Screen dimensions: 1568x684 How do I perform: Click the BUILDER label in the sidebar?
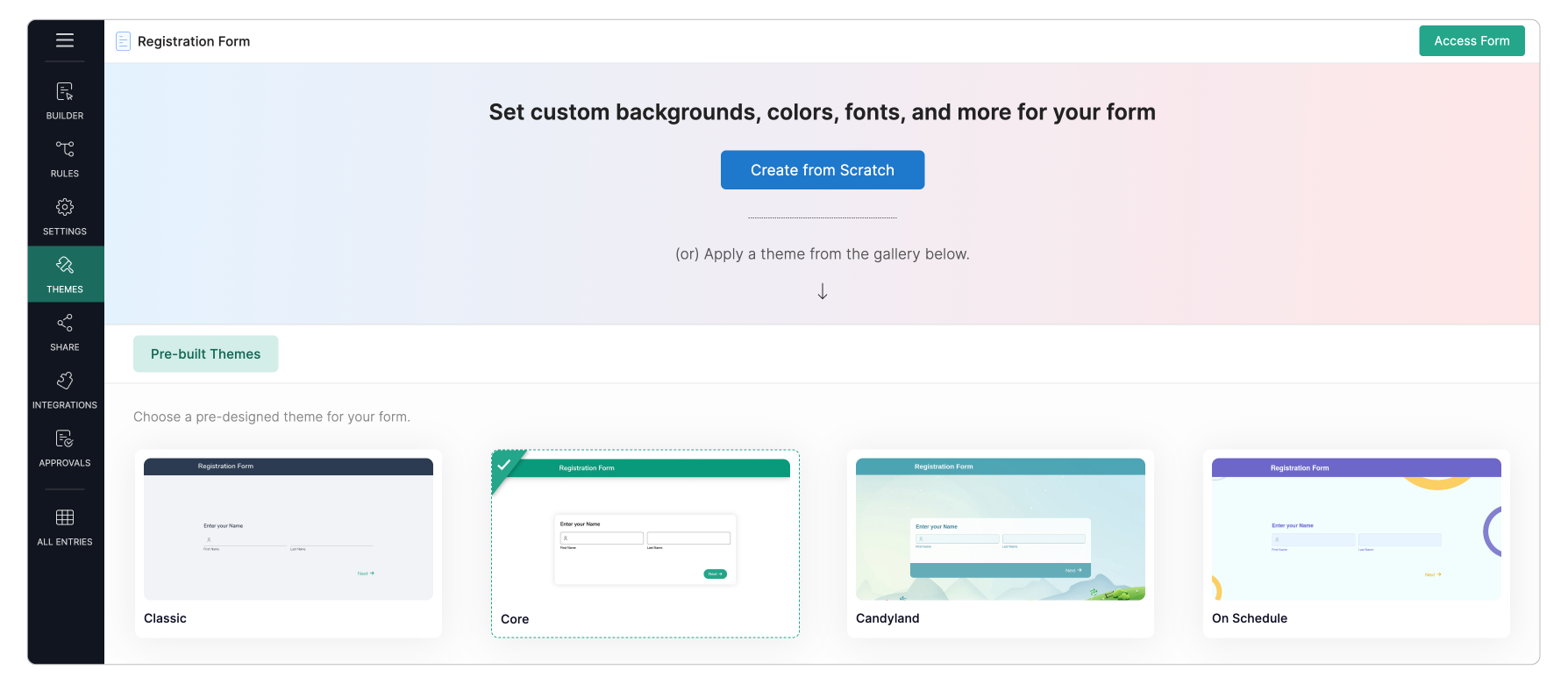65,116
